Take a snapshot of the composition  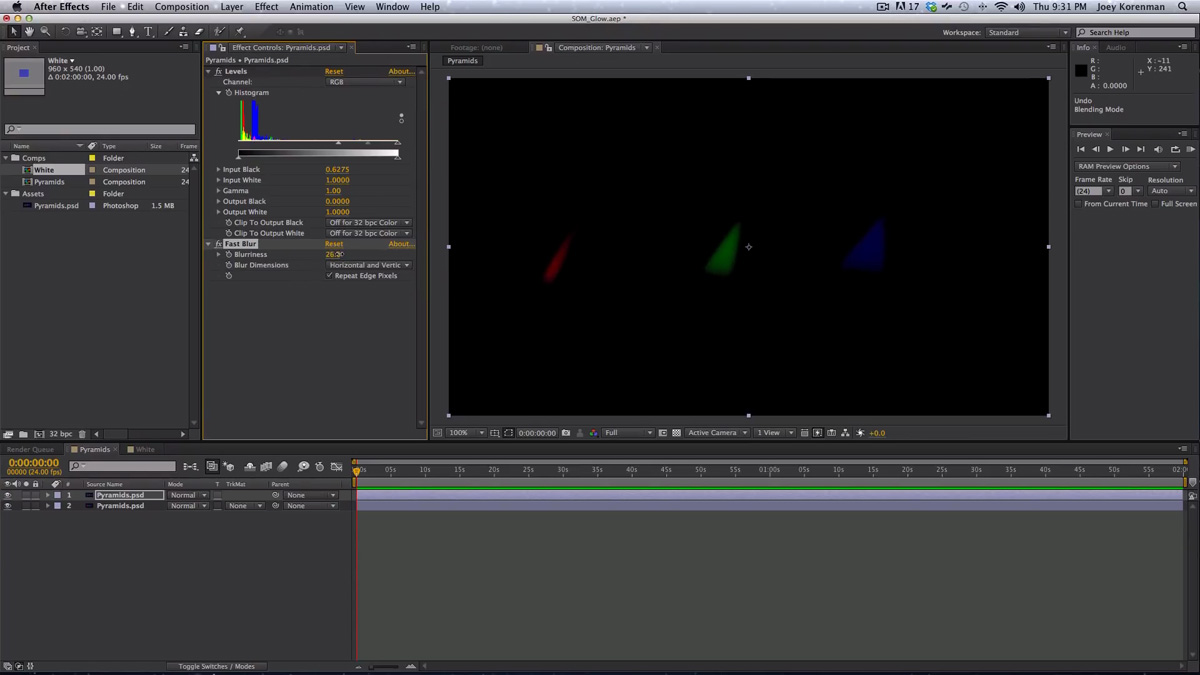(x=566, y=432)
